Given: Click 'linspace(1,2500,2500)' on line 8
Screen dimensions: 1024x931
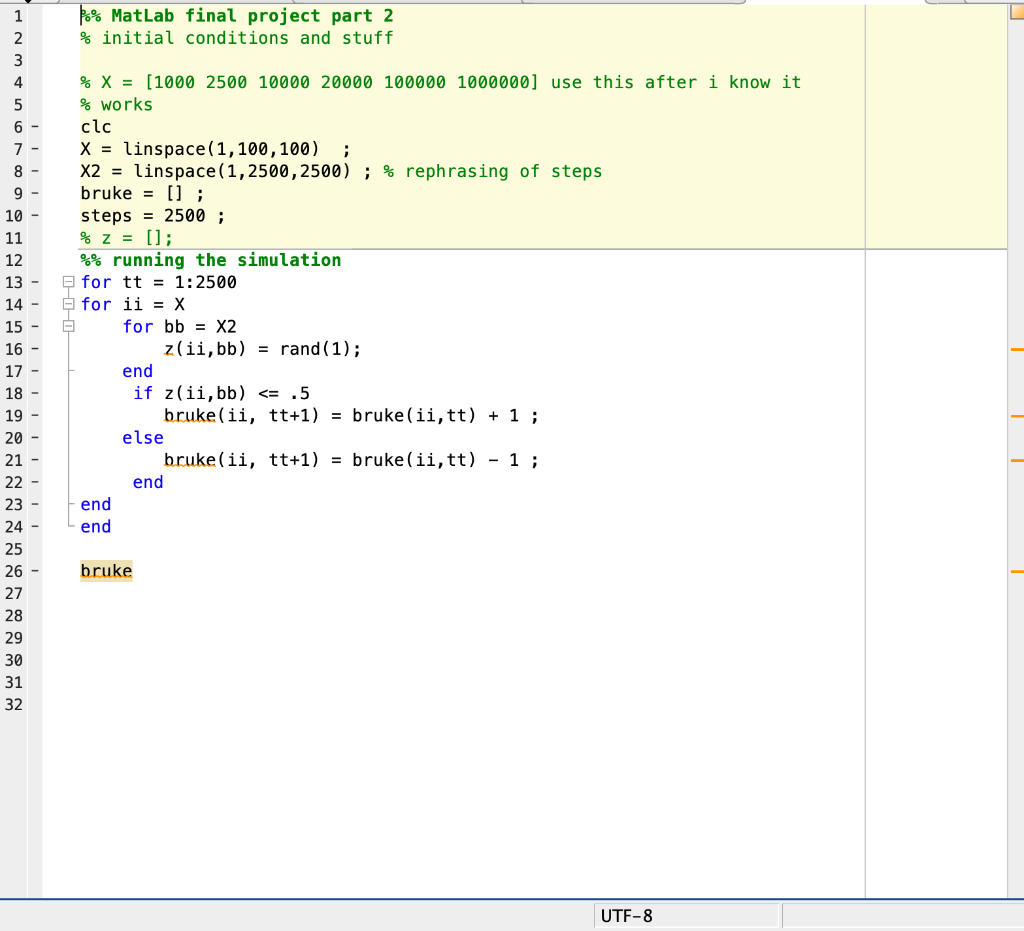Looking at the screenshot, I should [242, 172].
